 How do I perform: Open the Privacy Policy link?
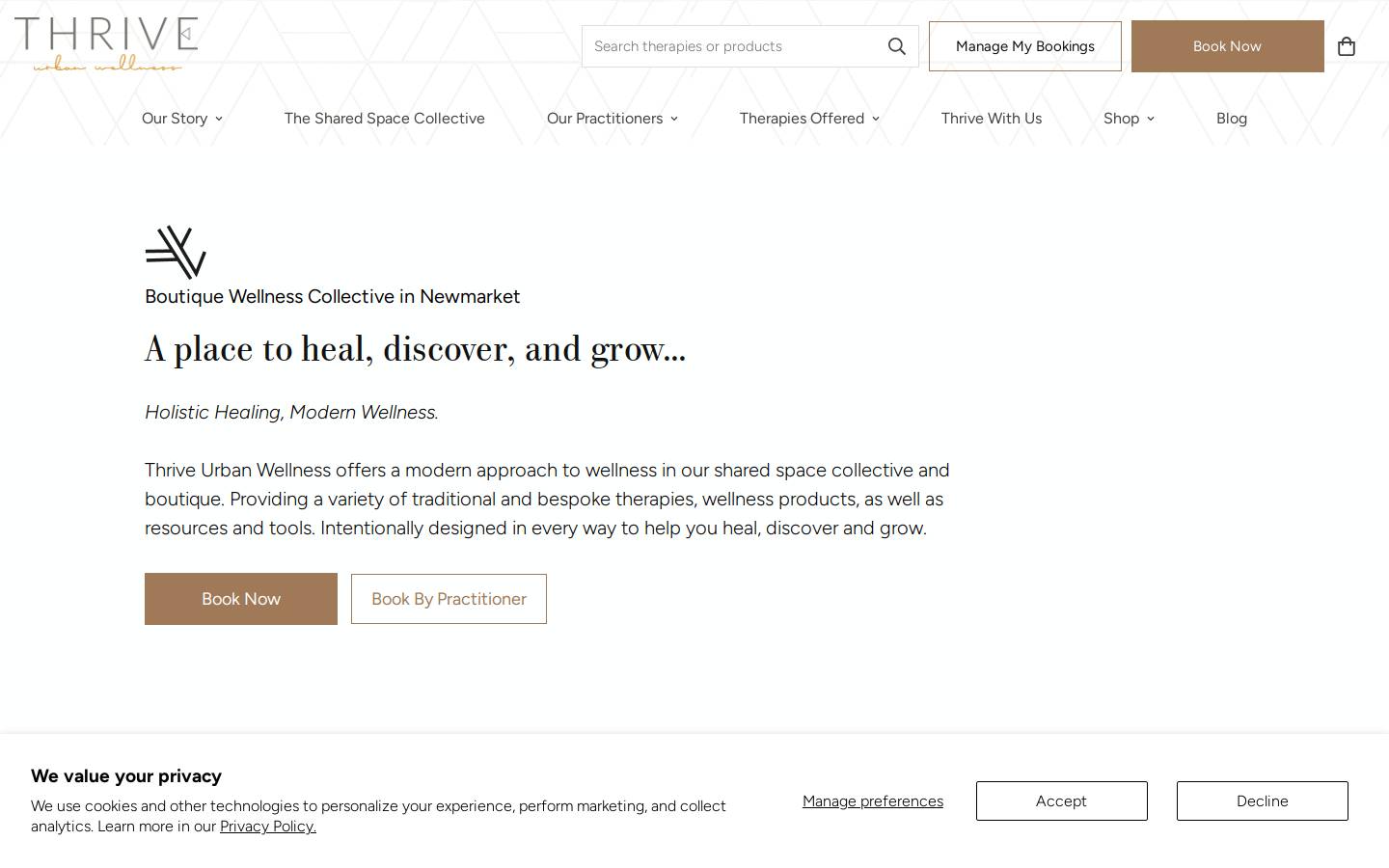(x=268, y=827)
